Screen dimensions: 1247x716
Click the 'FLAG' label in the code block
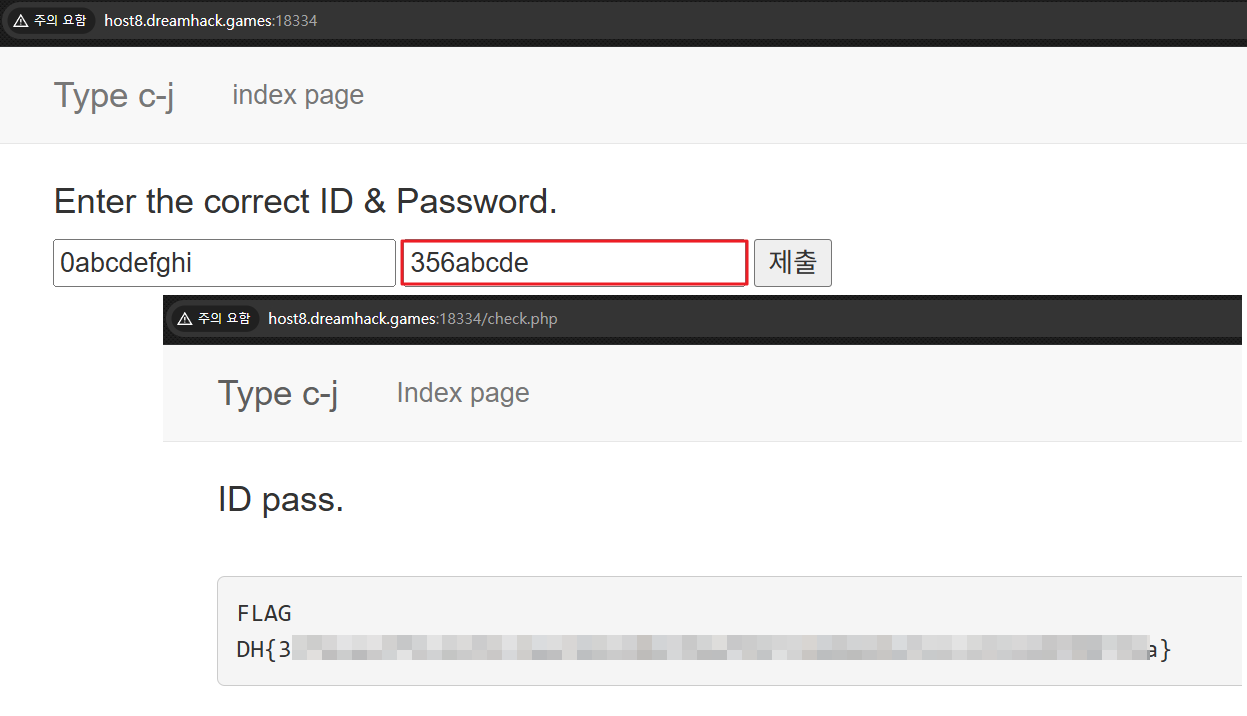tap(264, 613)
